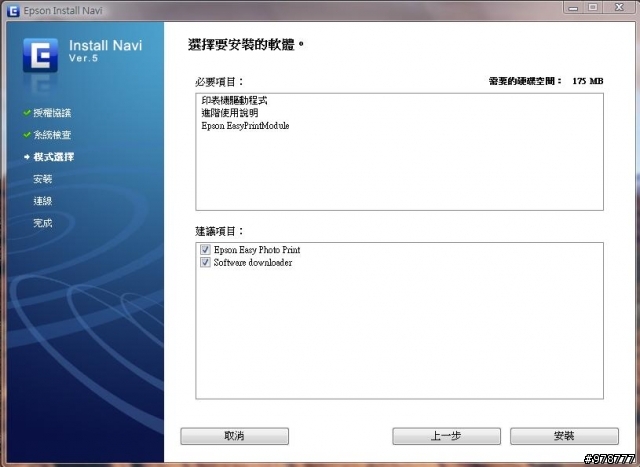Screen dimensions: 640x467
Task: Minimize the Epson Install Navi window
Action: (573, 7)
